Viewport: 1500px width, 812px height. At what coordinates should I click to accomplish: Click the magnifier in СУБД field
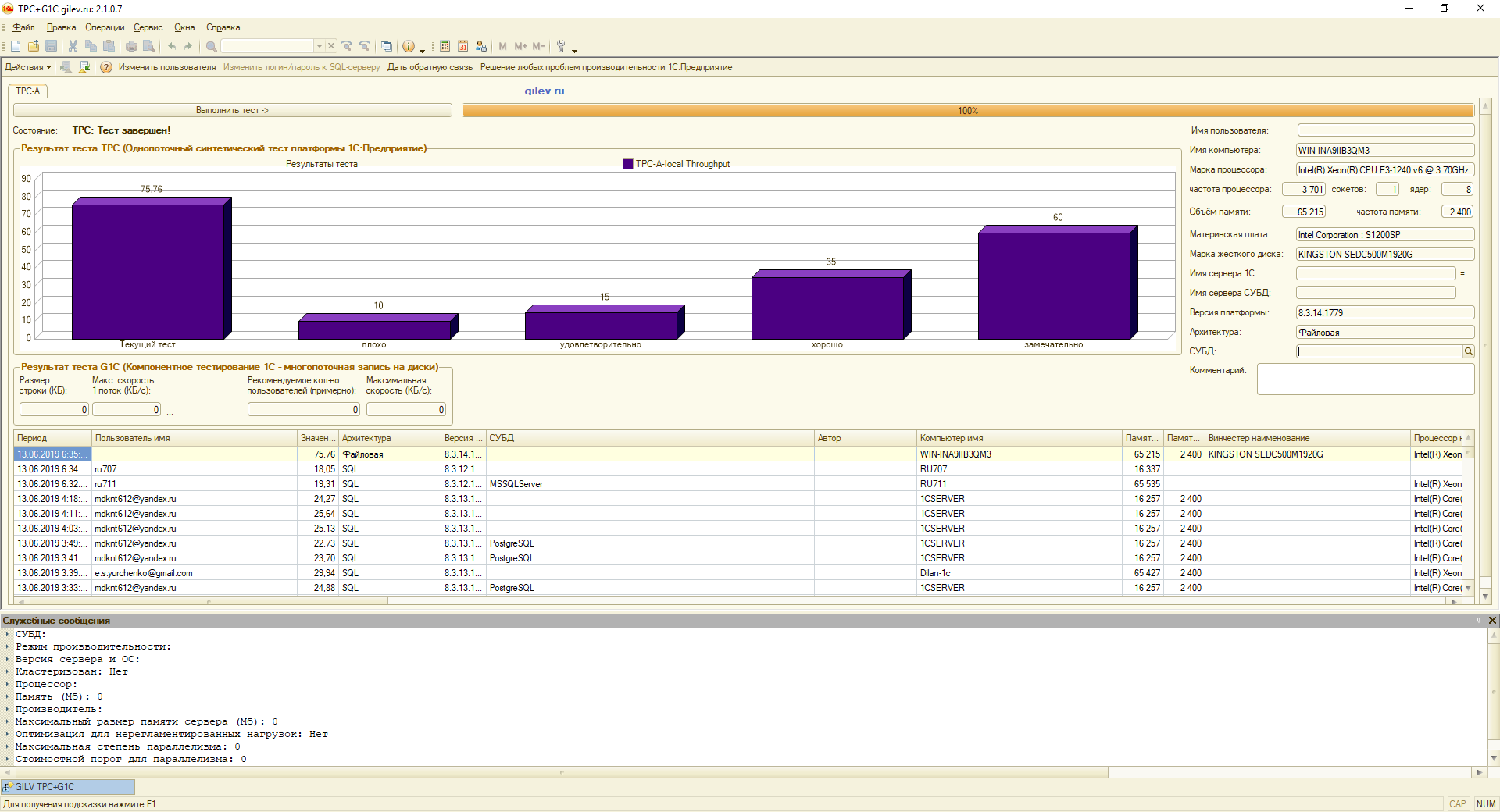click(1468, 351)
